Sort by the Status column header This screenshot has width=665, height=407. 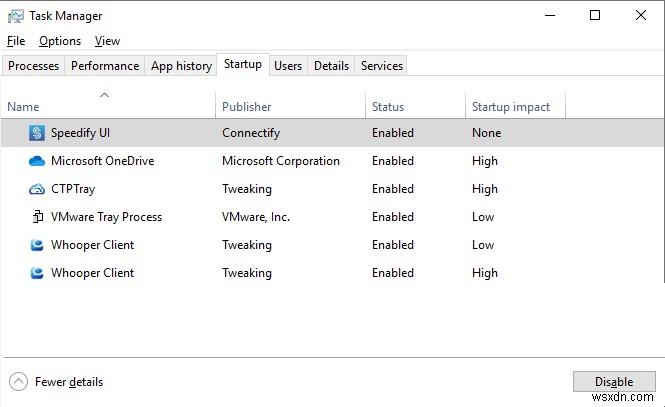(x=415, y=106)
